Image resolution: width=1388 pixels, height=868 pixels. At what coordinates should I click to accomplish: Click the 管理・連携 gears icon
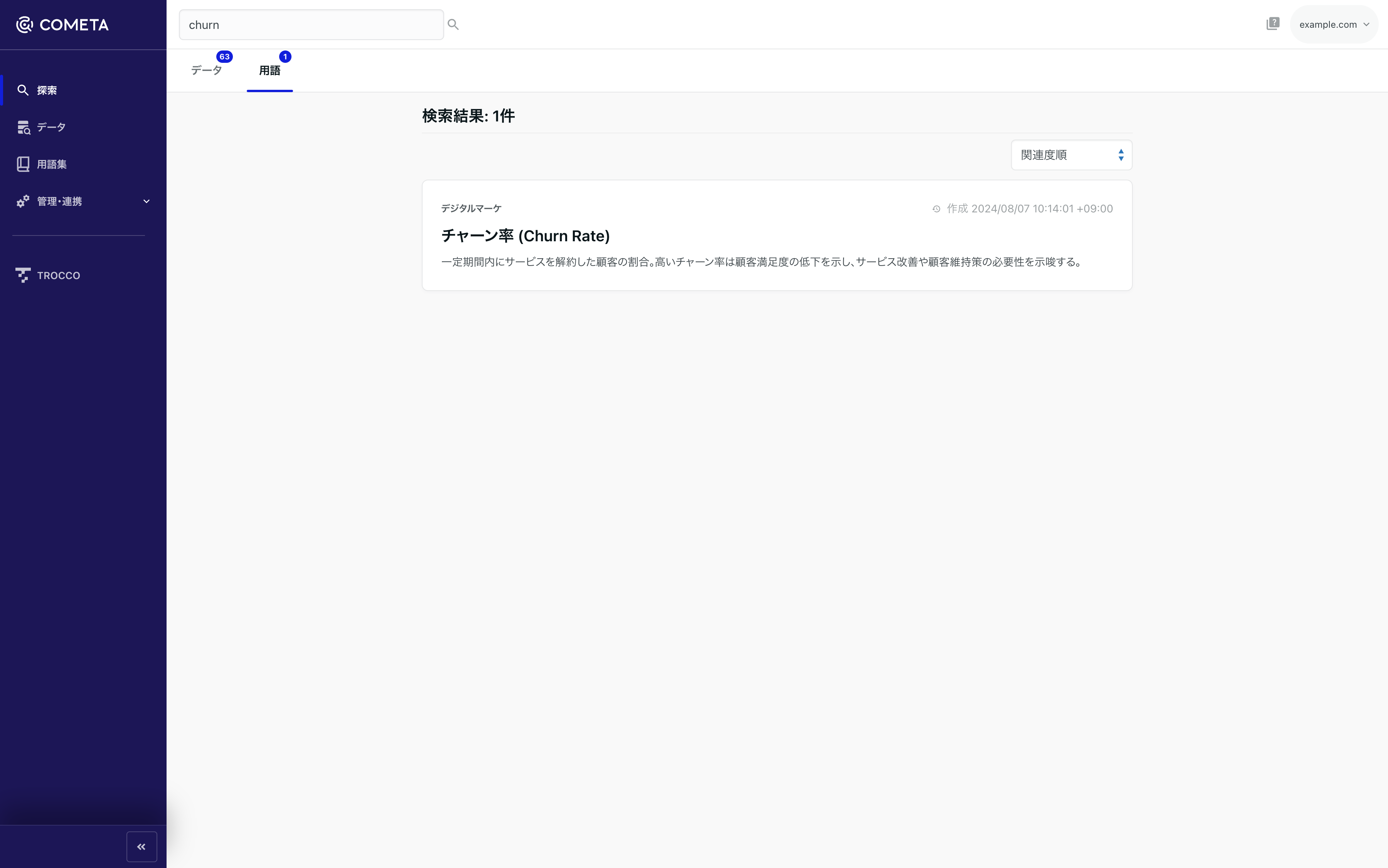pyautogui.click(x=23, y=202)
